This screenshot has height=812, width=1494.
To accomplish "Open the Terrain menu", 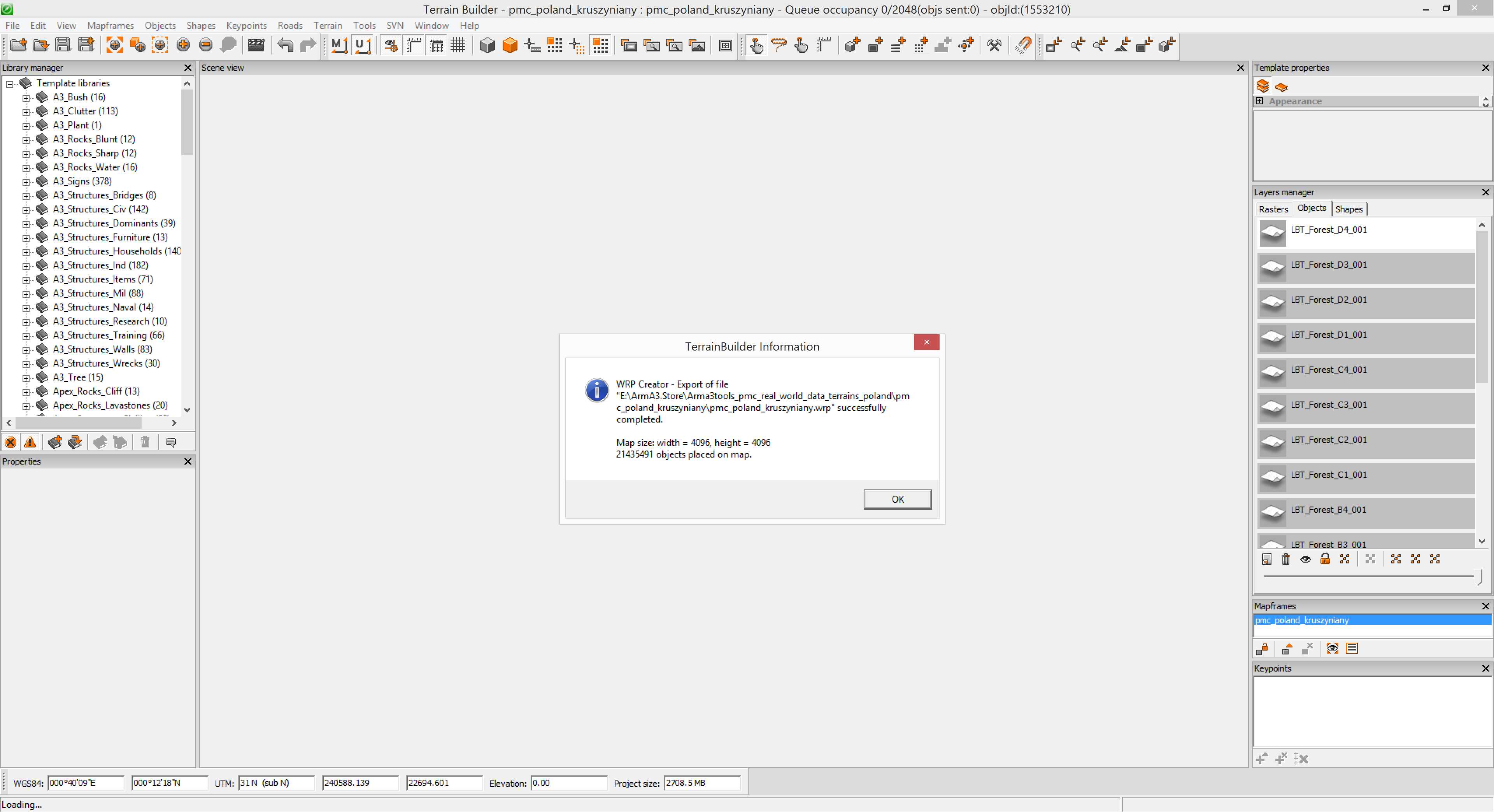I will (328, 26).
